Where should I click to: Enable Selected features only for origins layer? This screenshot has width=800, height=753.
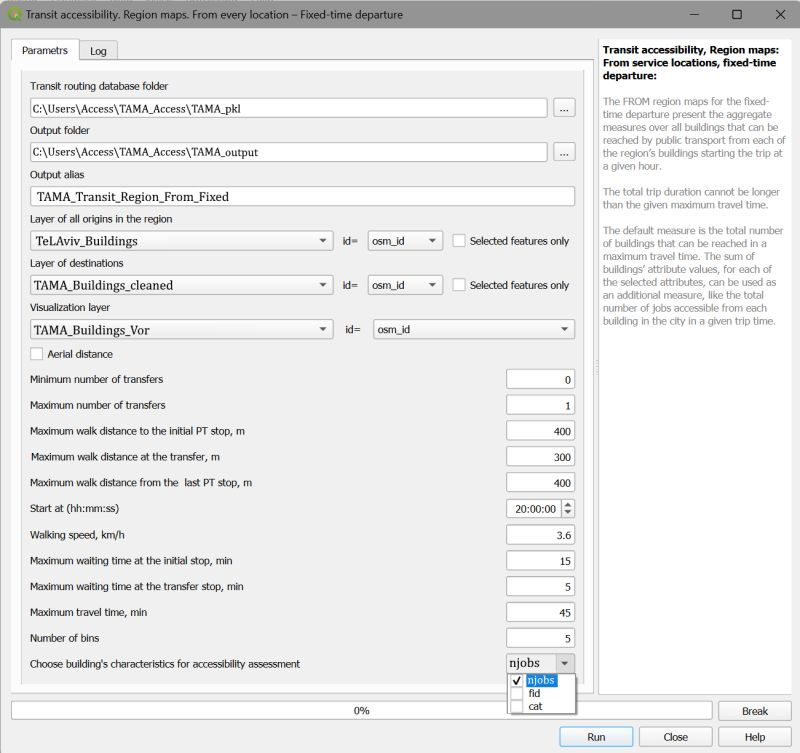pos(459,241)
